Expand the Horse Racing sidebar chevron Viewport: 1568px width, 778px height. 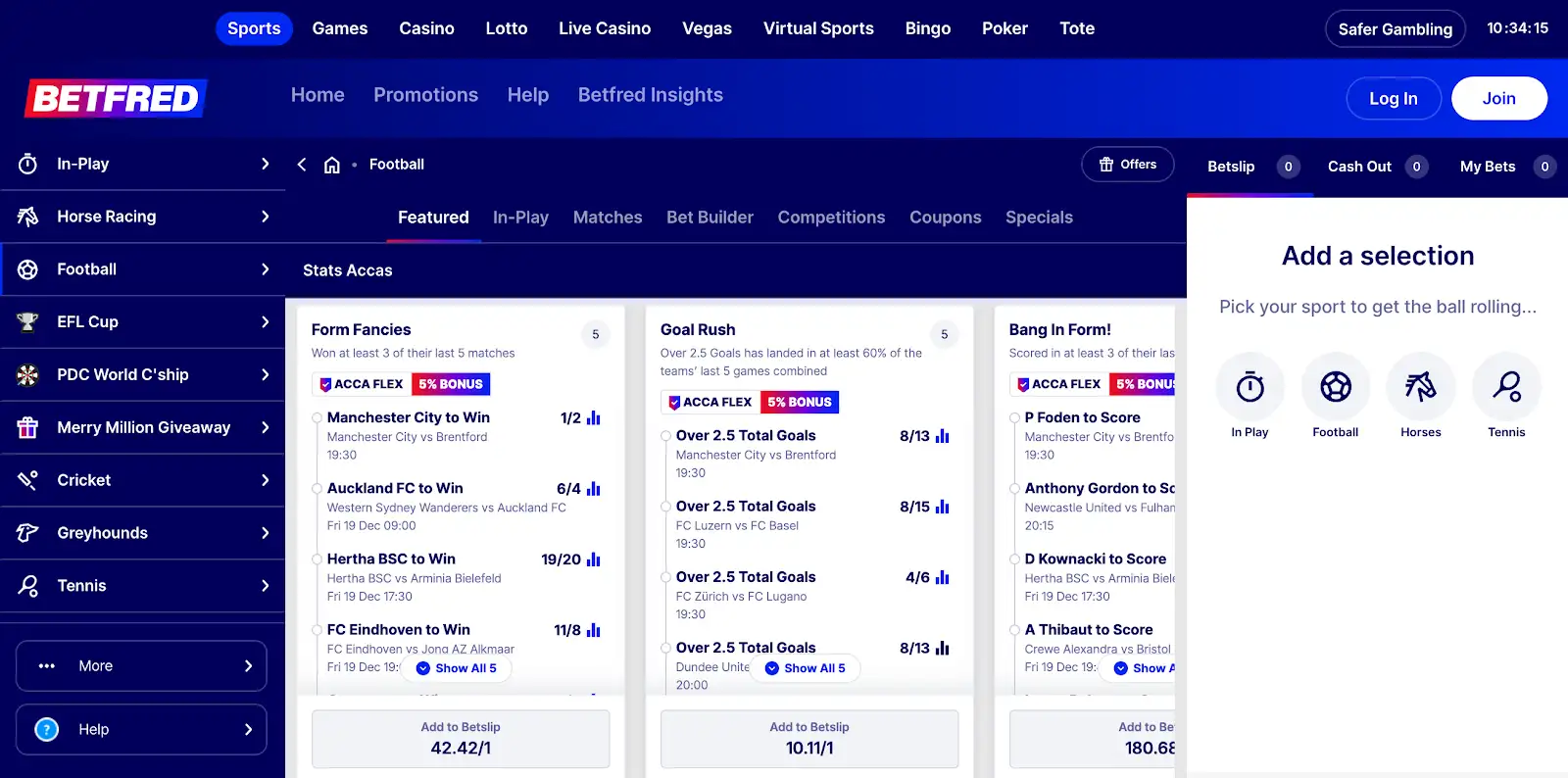pos(265,217)
